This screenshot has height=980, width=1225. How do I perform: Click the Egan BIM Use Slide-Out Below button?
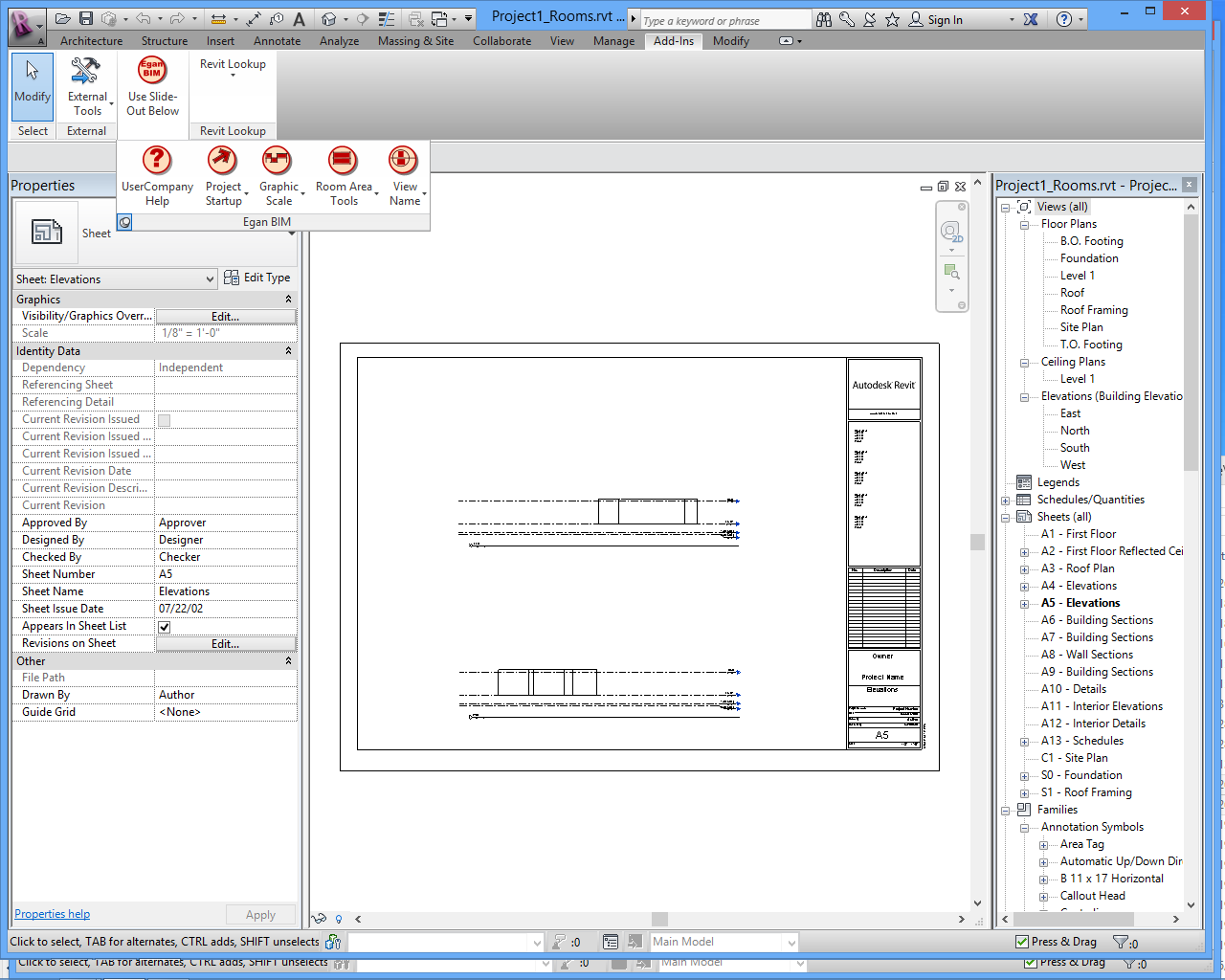[152, 86]
